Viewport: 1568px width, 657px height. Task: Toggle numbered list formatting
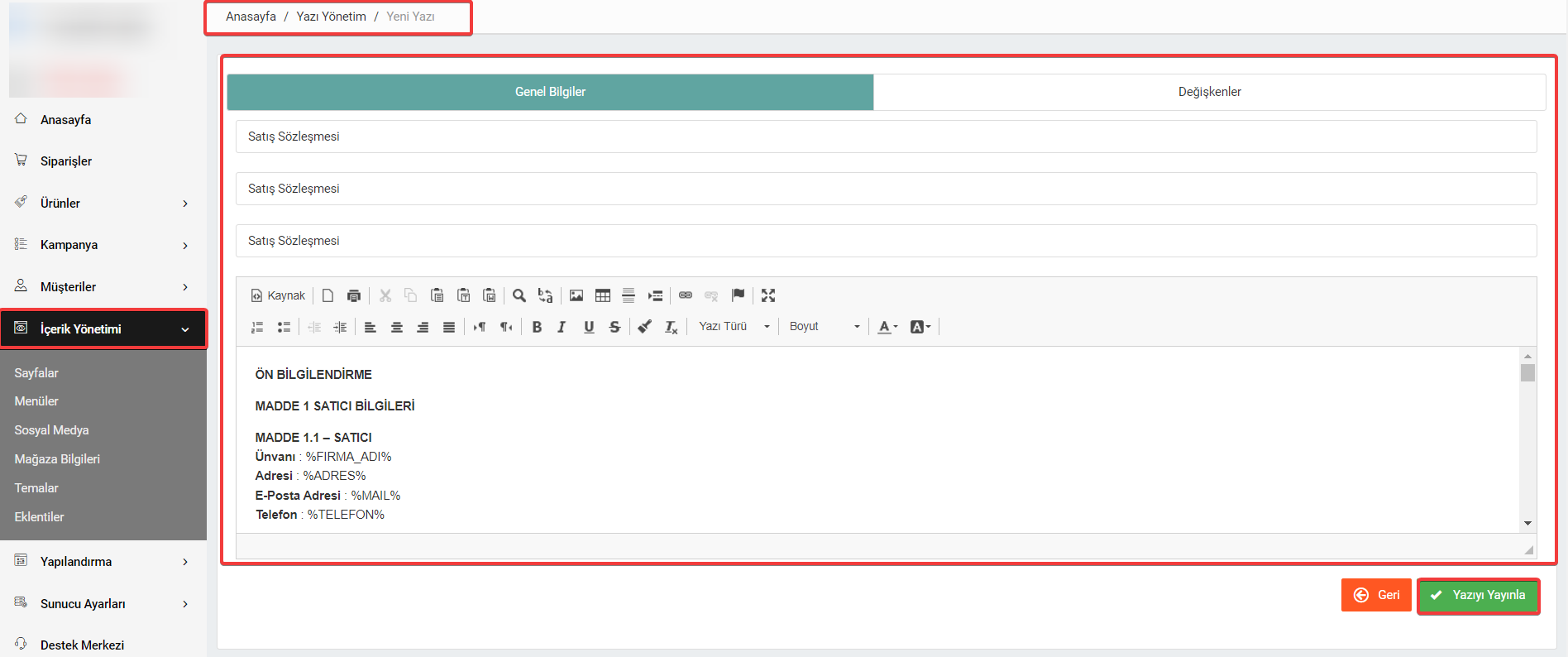257,327
